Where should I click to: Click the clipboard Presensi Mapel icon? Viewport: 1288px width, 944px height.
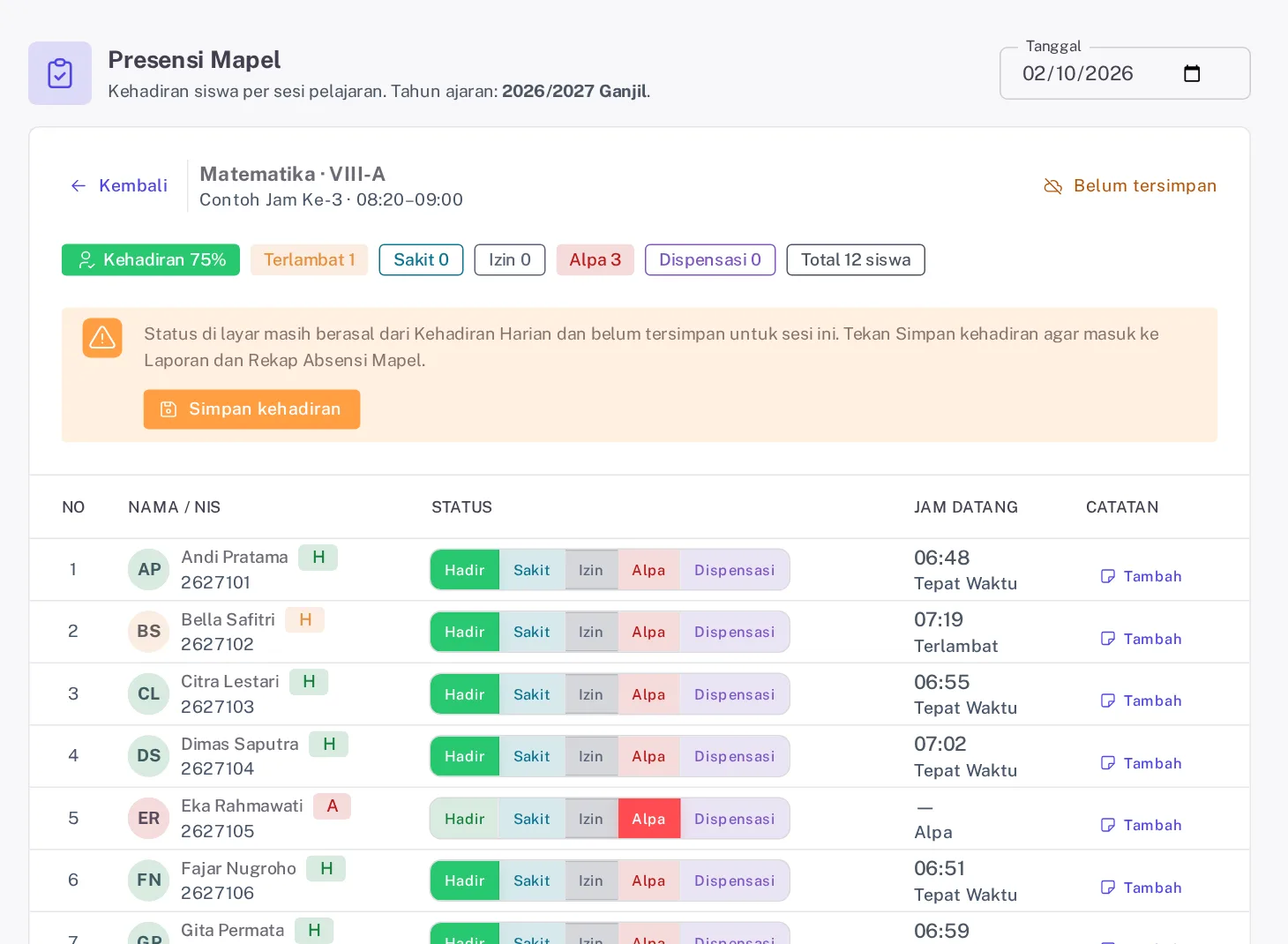coord(60,73)
